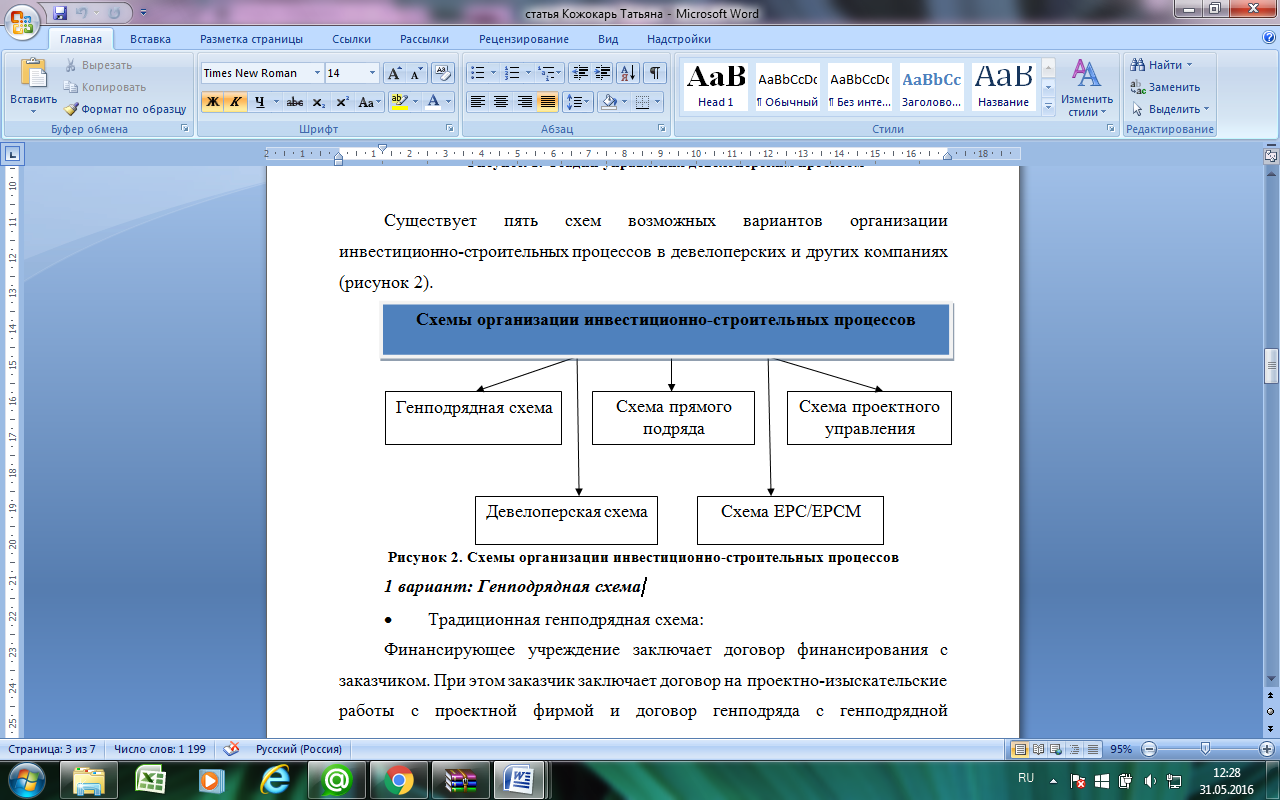1280x800 pixels.
Task: Align text to the left
Action: [x=477, y=102]
